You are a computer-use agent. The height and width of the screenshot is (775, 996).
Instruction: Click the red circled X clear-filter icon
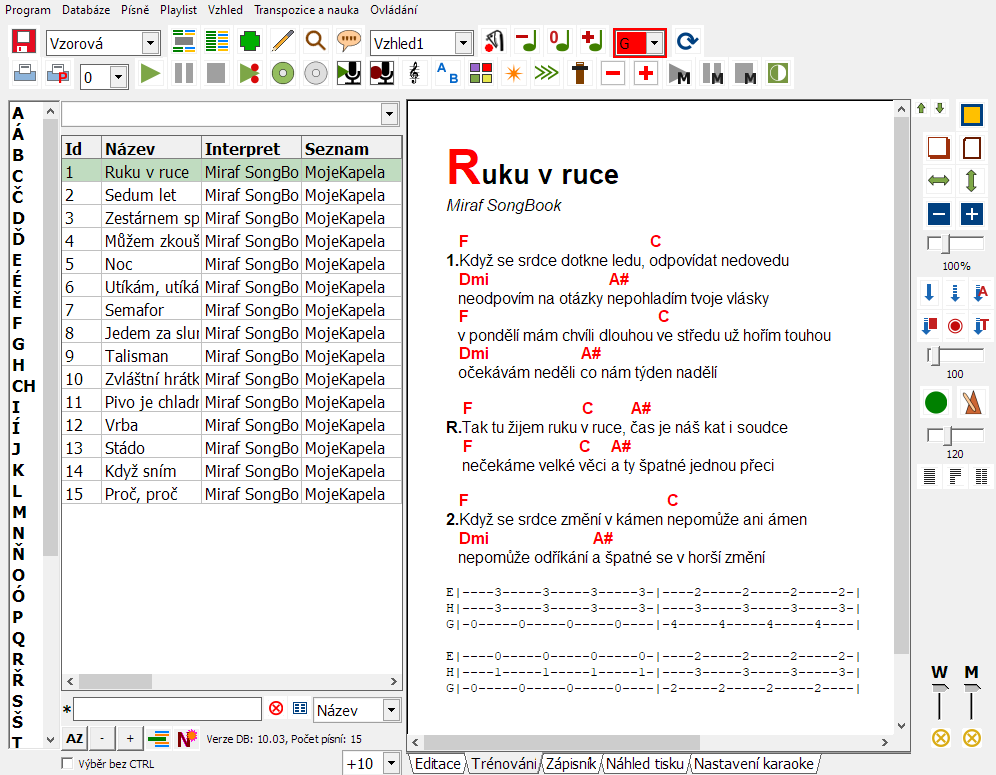tap(276, 708)
